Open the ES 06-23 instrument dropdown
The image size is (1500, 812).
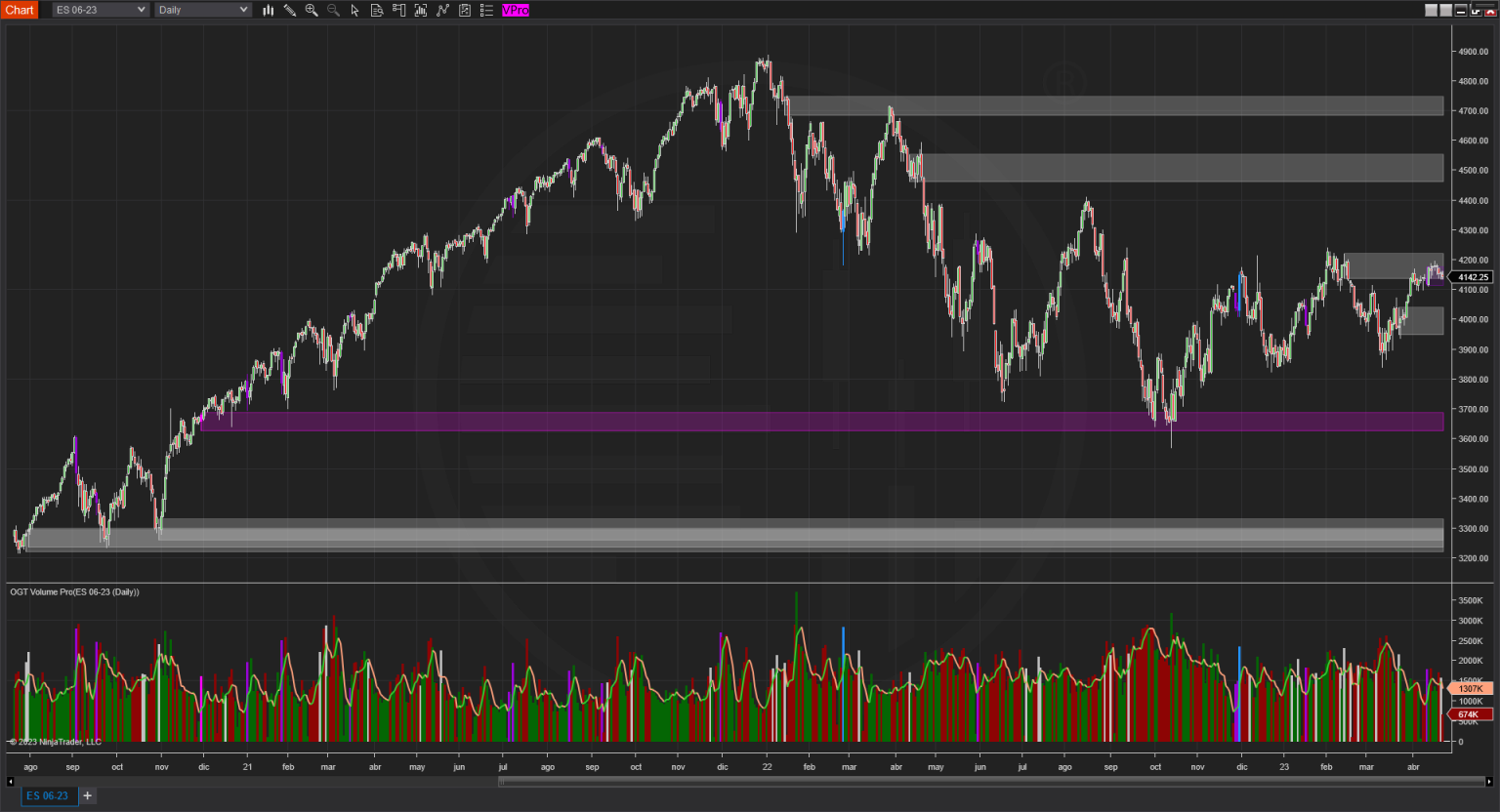point(101,10)
